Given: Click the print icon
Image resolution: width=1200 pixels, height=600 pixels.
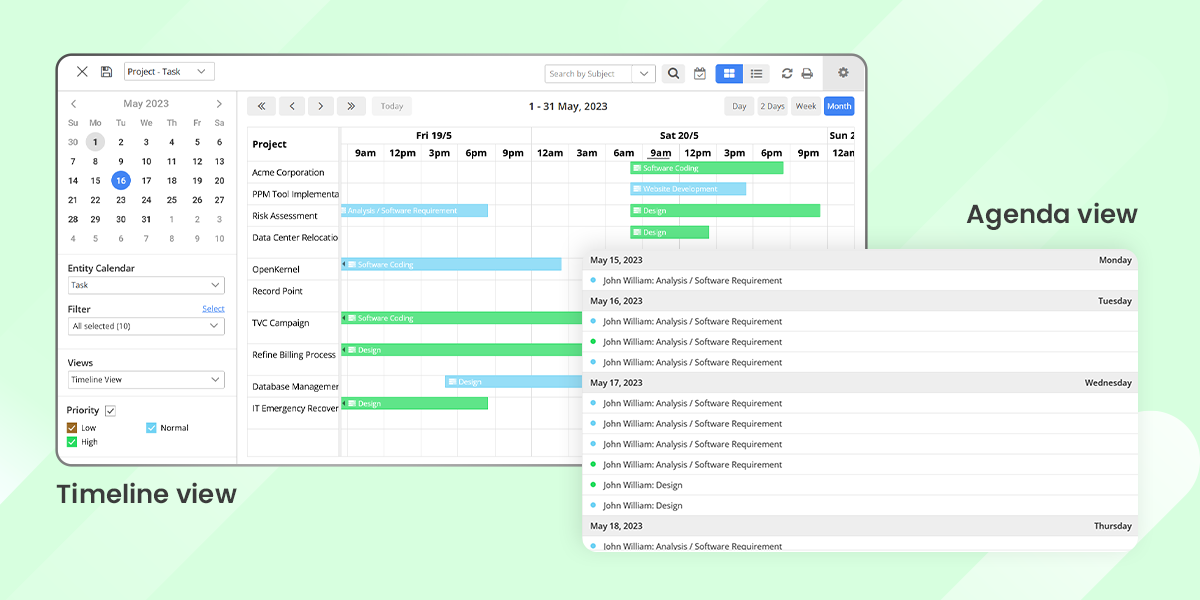Looking at the screenshot, I should 807,73.
